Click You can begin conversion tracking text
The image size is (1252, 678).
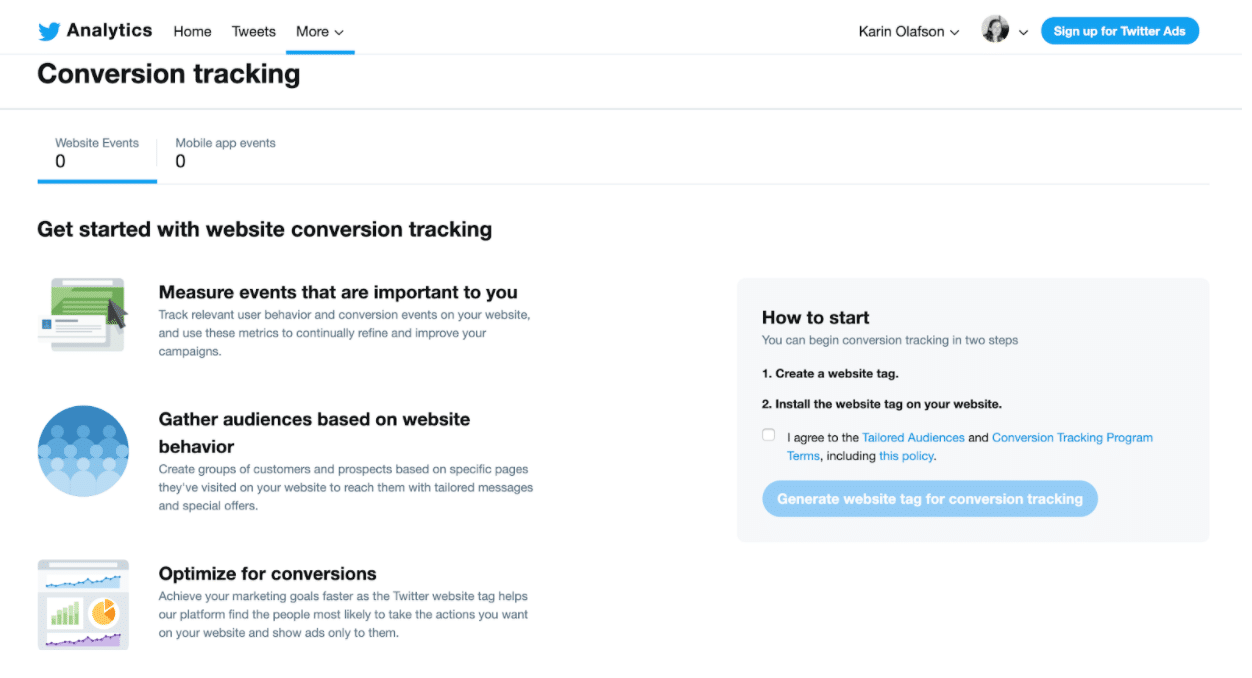tap(890, 340)
